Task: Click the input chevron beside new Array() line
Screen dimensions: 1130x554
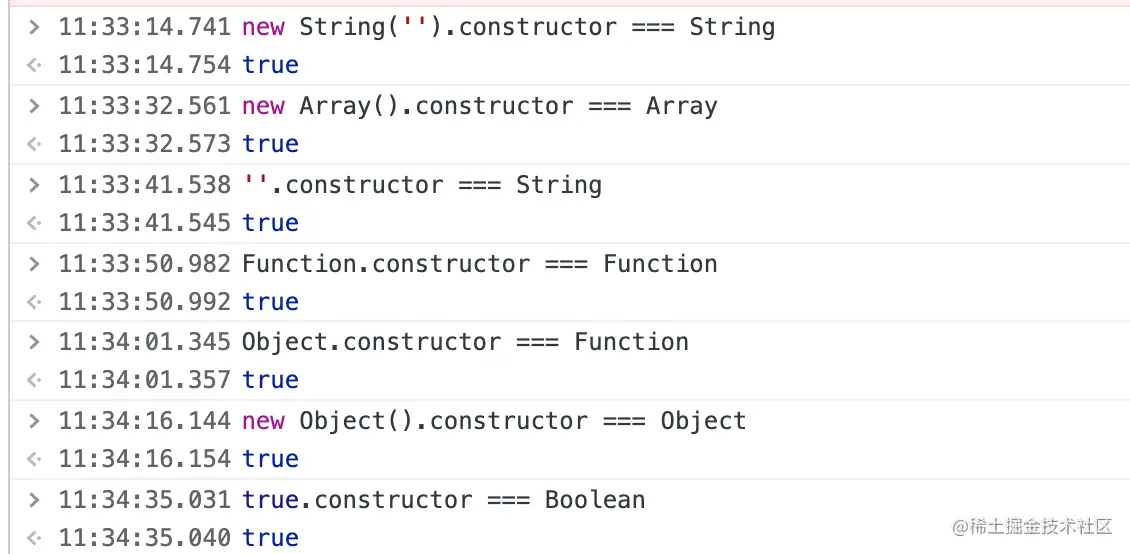Action: [34, 106]
